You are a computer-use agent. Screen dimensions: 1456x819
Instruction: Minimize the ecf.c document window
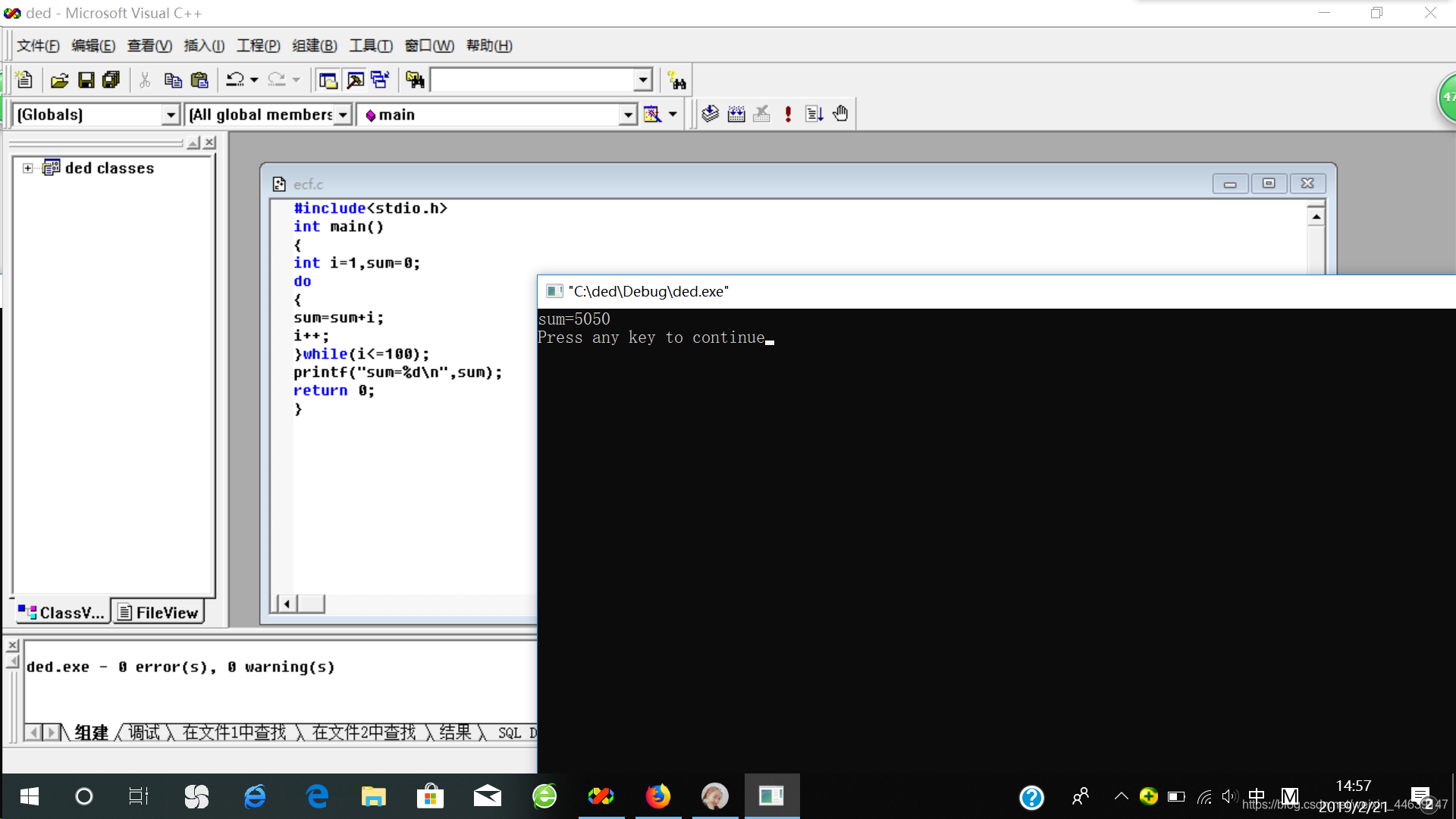(1230, 184)
